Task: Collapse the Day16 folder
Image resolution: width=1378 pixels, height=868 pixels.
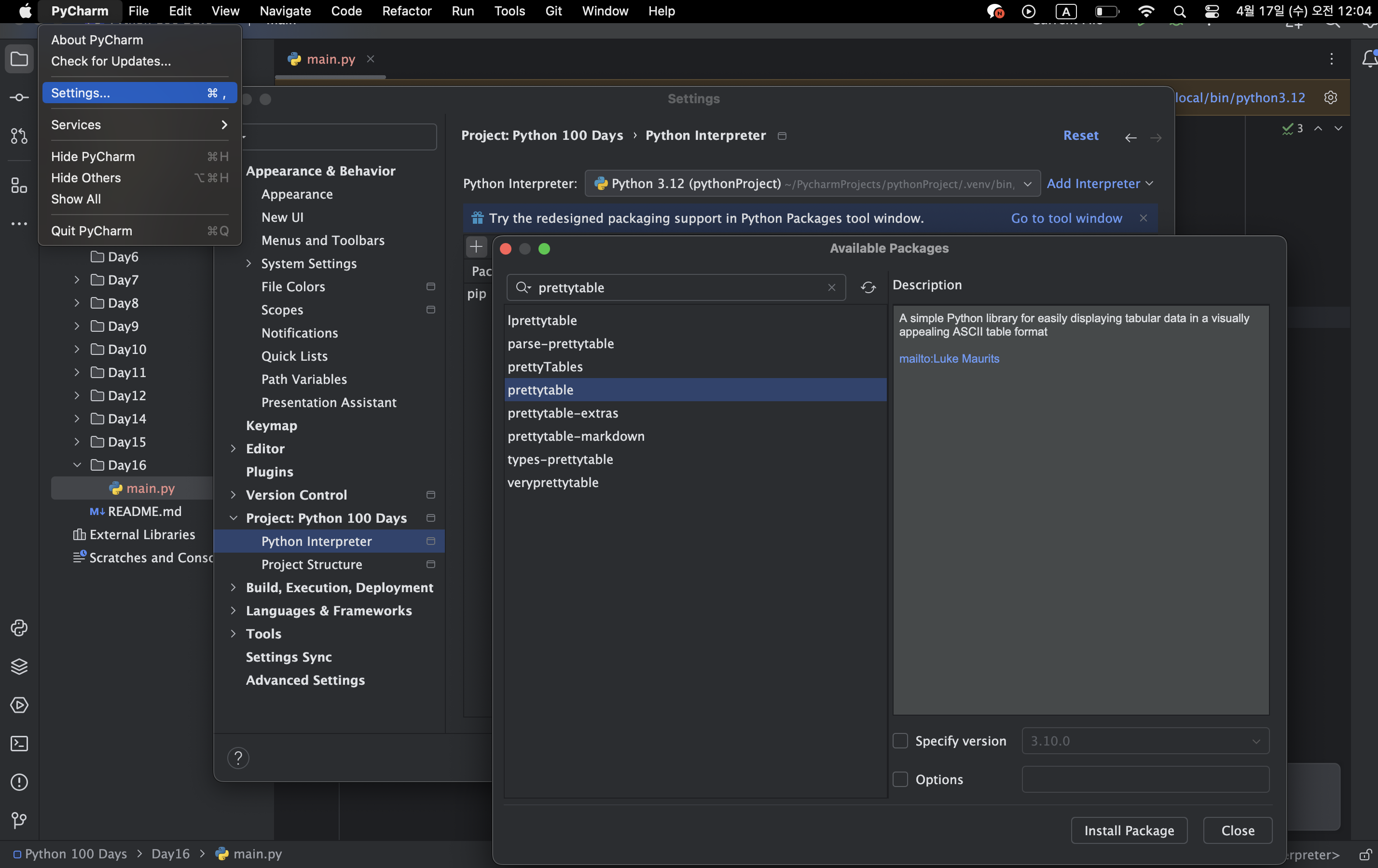Action: [77, 465]
